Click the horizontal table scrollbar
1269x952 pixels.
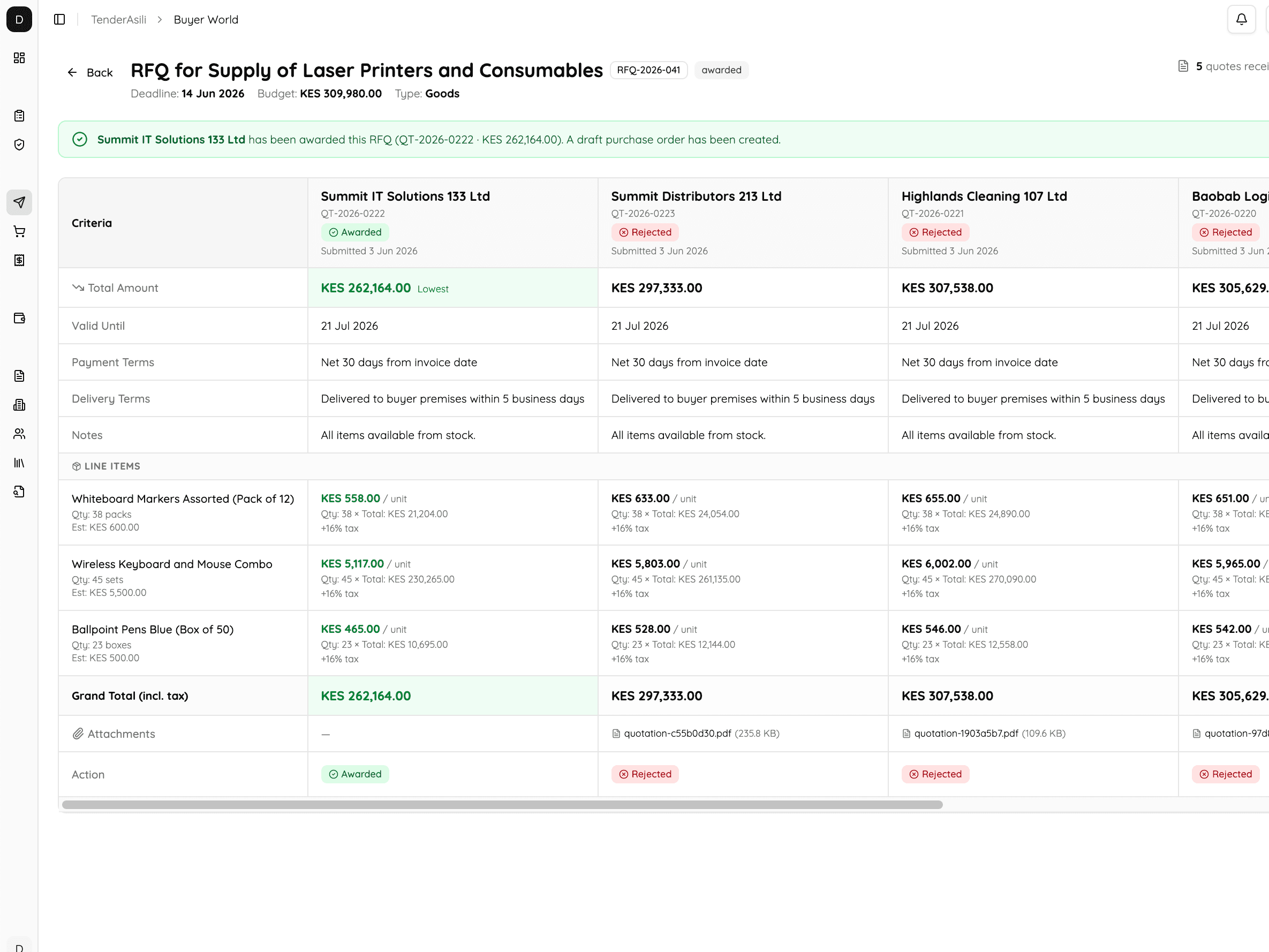(x=503, y=805)
